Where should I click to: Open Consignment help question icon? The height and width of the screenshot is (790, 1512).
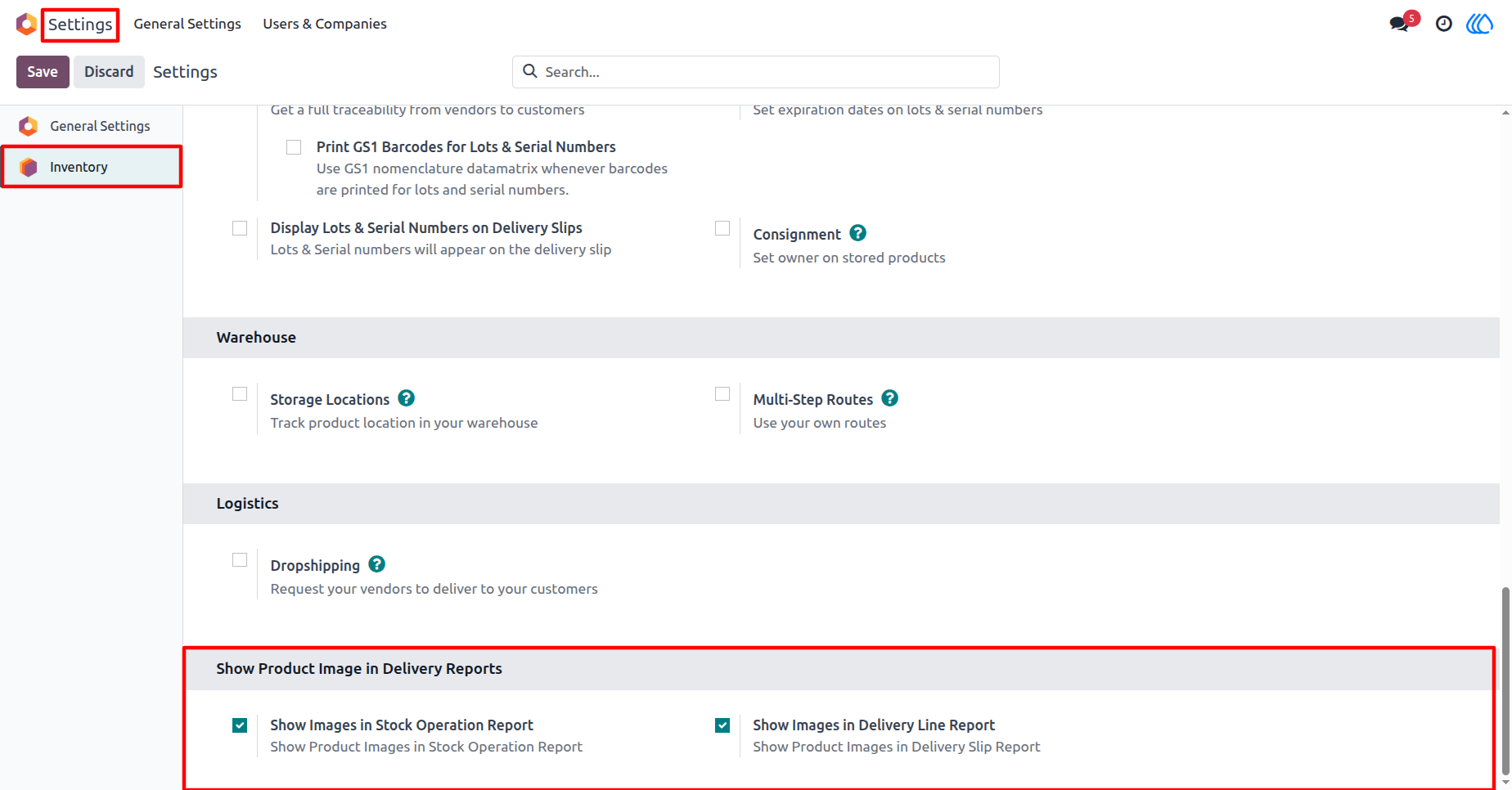point(857,233)
